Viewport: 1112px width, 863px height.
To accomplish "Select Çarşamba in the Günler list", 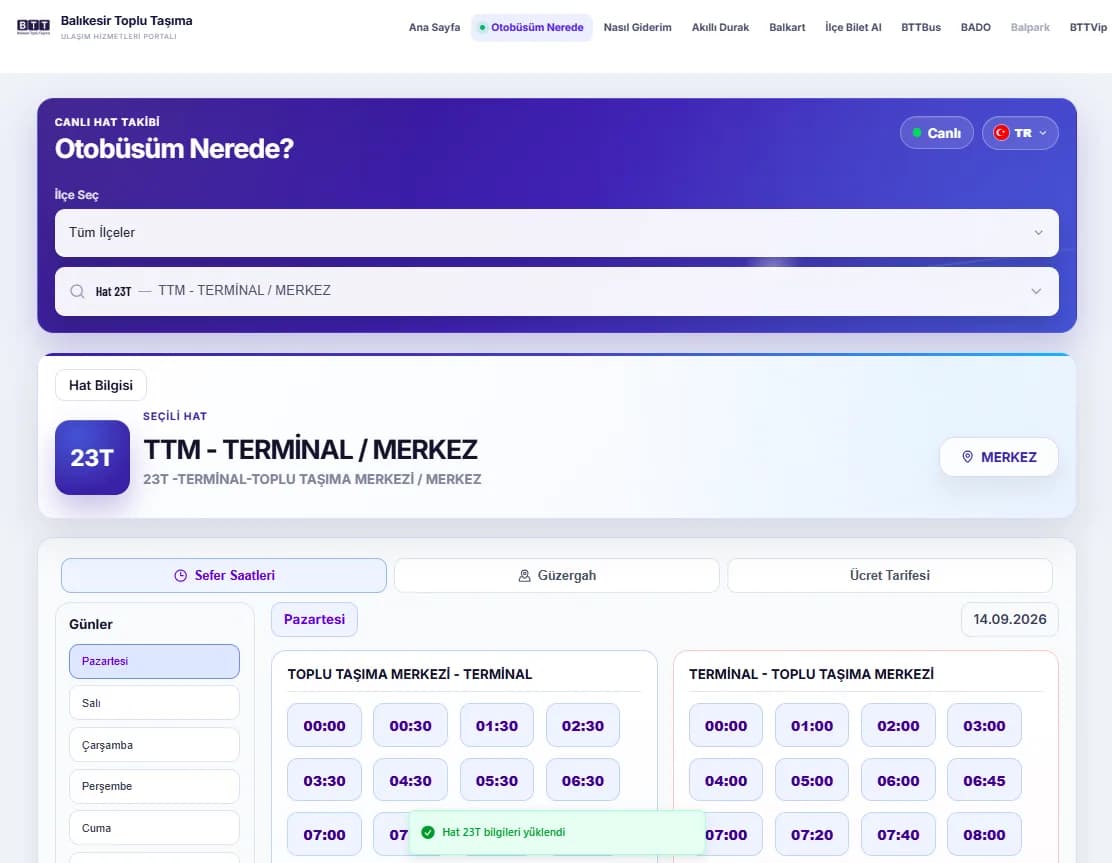I will point(155,745).
